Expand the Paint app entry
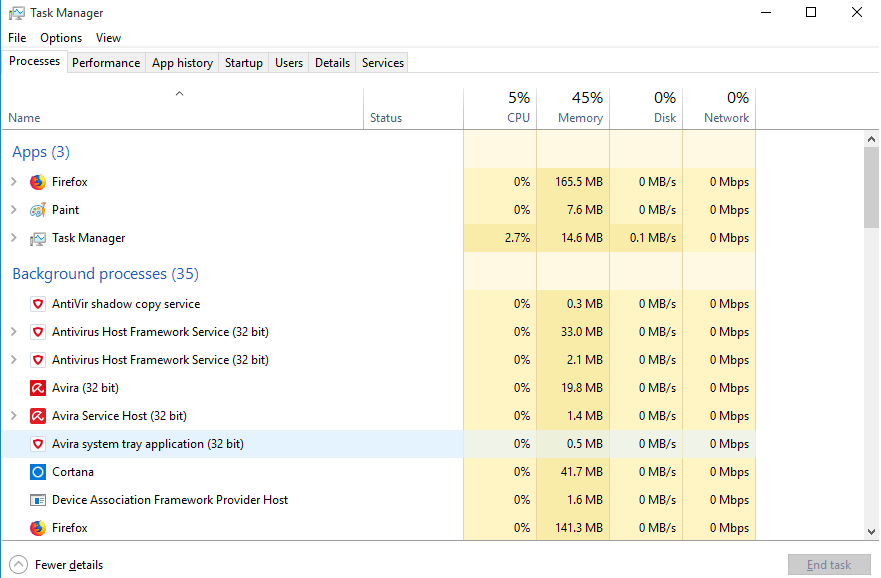Screen dimensions: 881x578 (x=14, y=210)
